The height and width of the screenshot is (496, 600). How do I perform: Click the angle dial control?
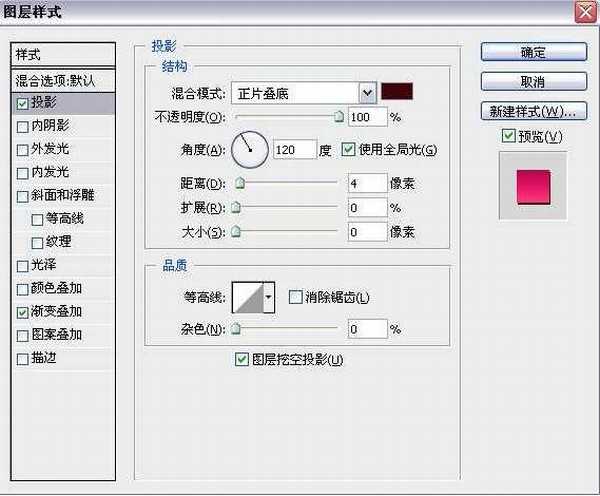coord(250,150)
